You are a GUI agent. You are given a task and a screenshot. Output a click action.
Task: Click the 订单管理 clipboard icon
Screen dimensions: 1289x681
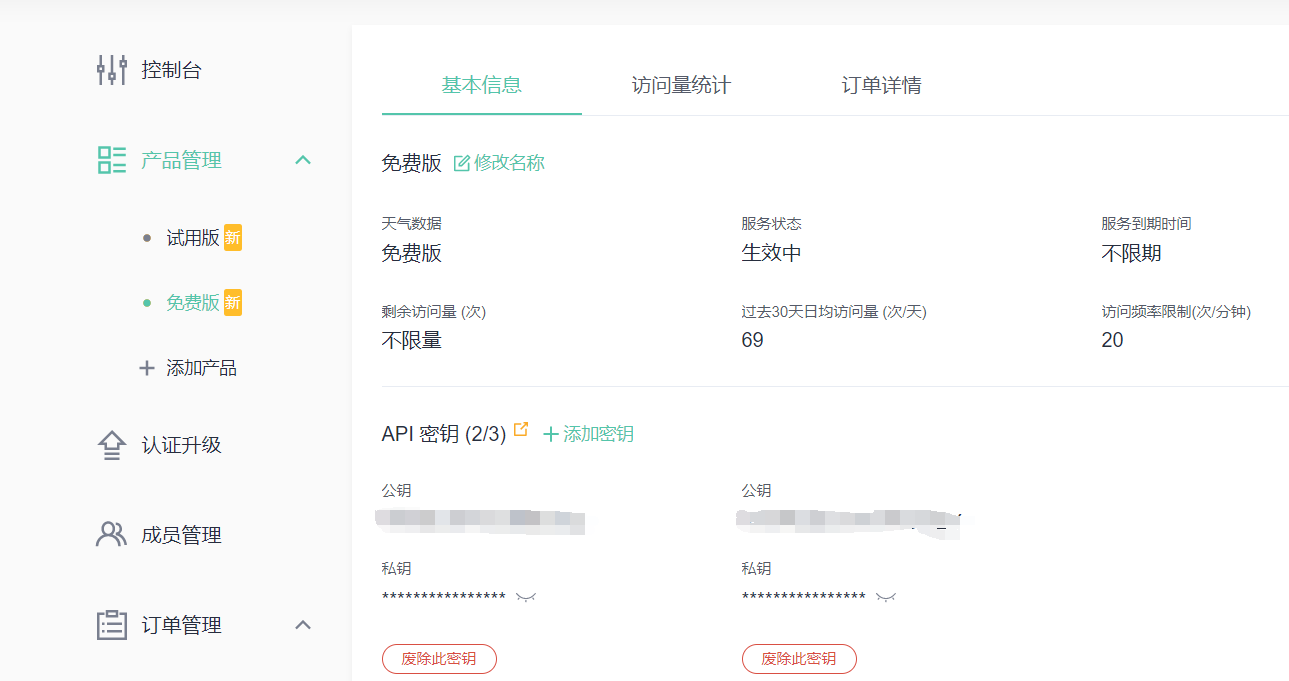point(111,625)
